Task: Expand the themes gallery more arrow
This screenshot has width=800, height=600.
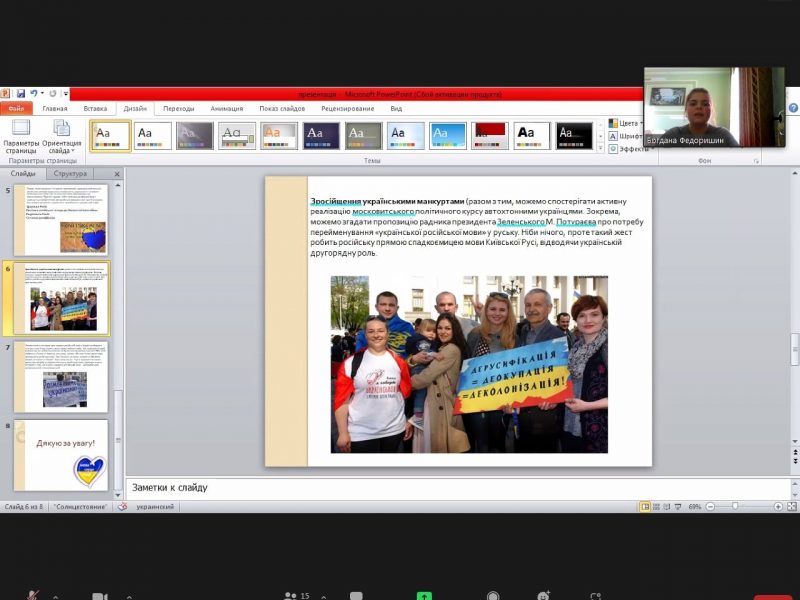Action: coord(601,147)
